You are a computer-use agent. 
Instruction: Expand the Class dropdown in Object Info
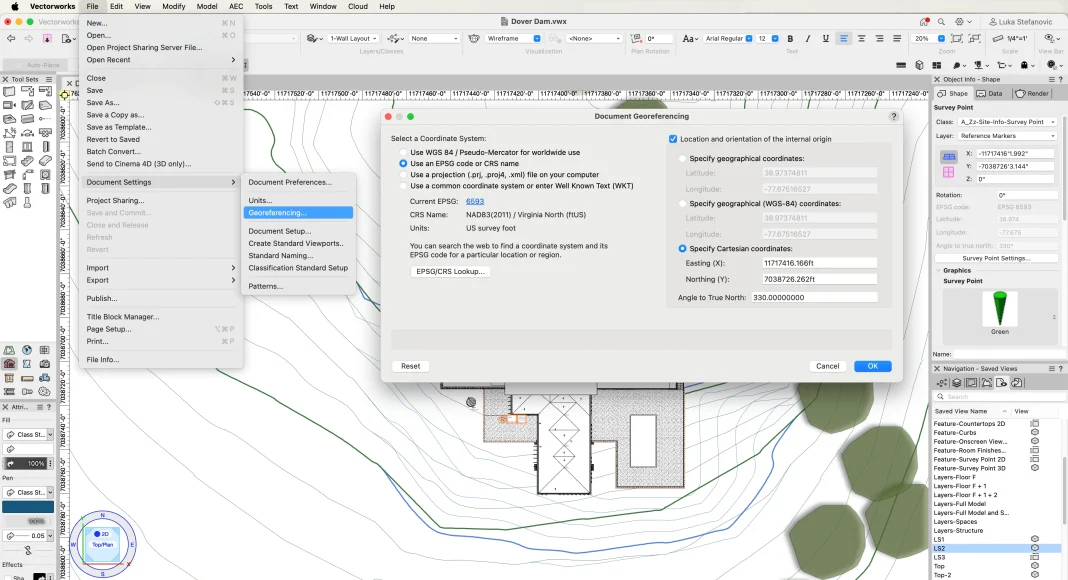(1007, 122)
